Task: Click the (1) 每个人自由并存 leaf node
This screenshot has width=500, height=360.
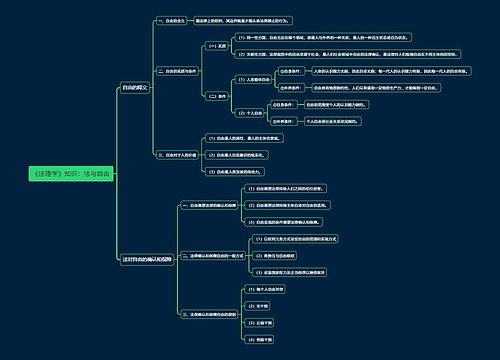Action: [x=265, y=289]
